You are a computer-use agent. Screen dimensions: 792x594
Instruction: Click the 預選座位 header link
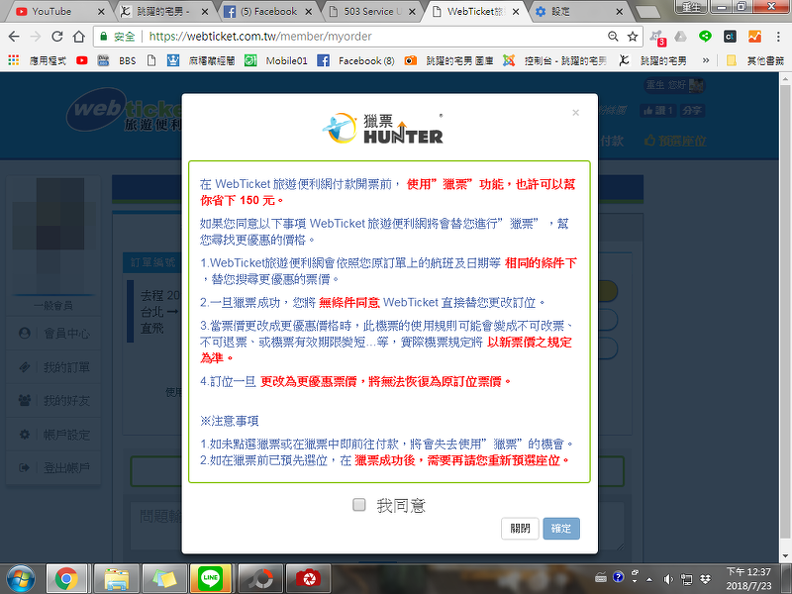click(x=675, y=141)
